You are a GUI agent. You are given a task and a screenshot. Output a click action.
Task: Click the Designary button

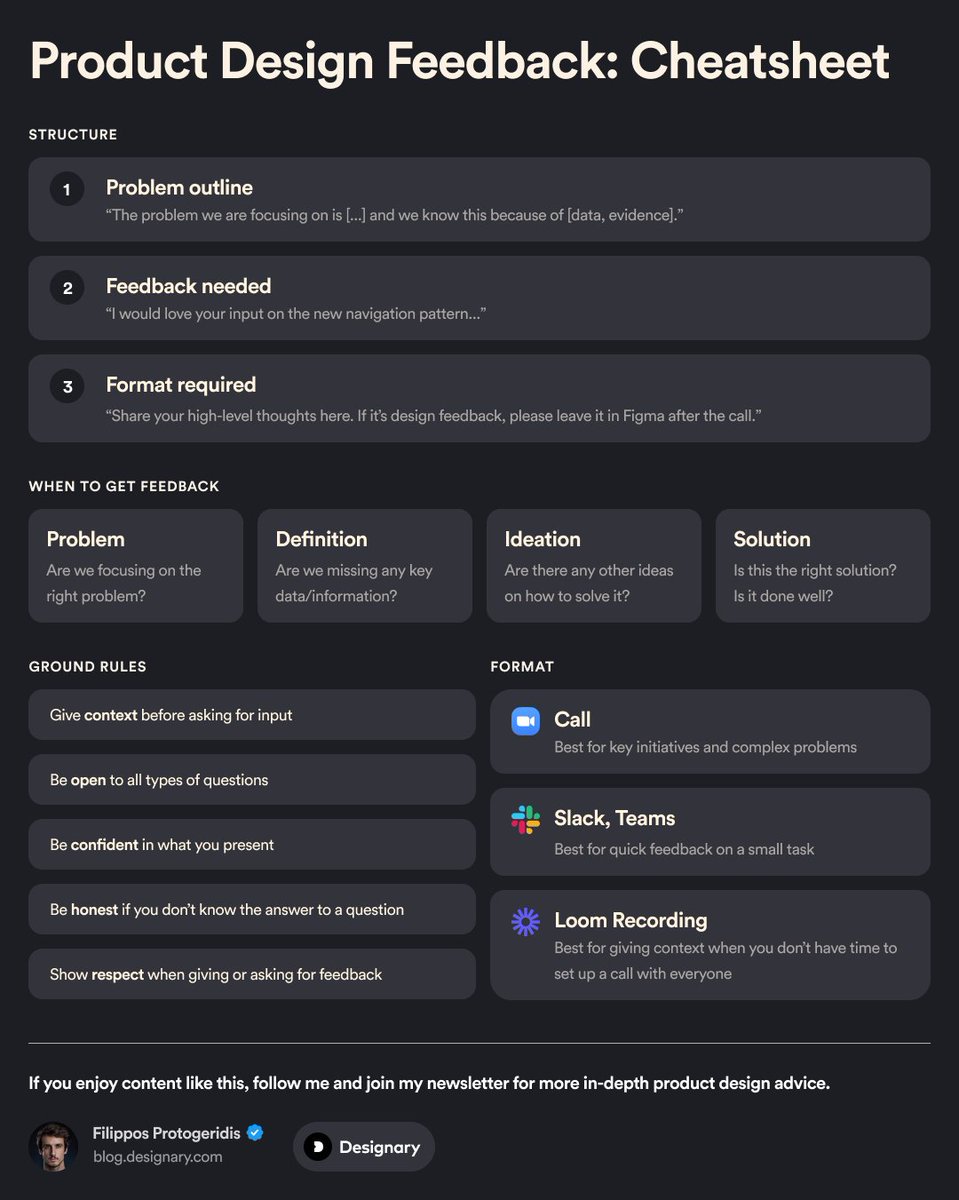(x=364, y=1147)
